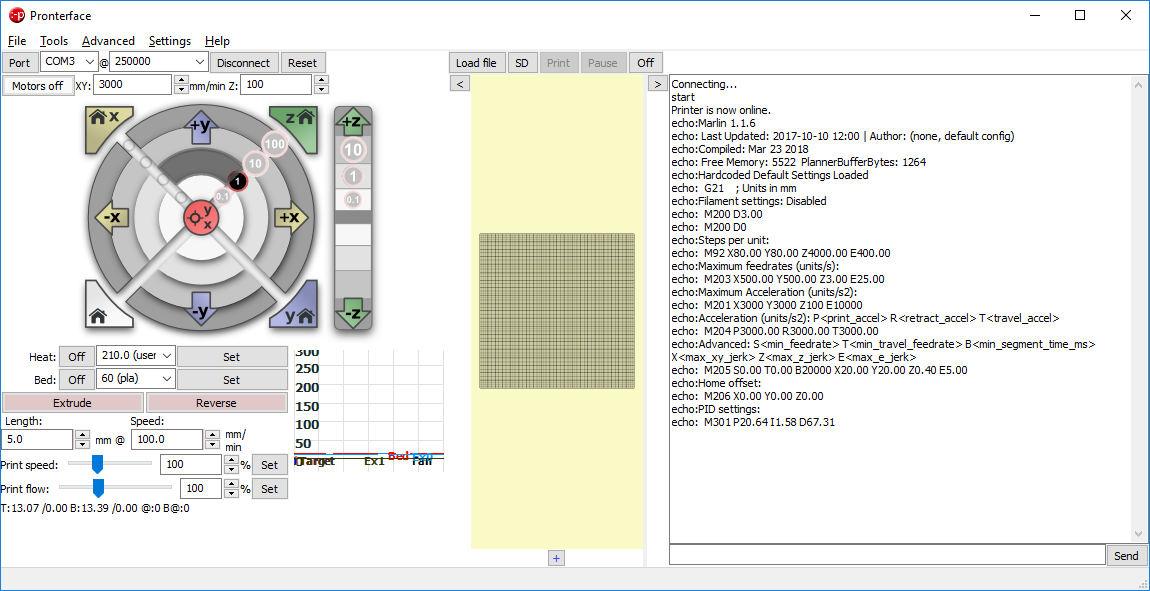Click the Print flow slider handle
The height and width of the screenshot is (591, 1150).
[98, 488]
